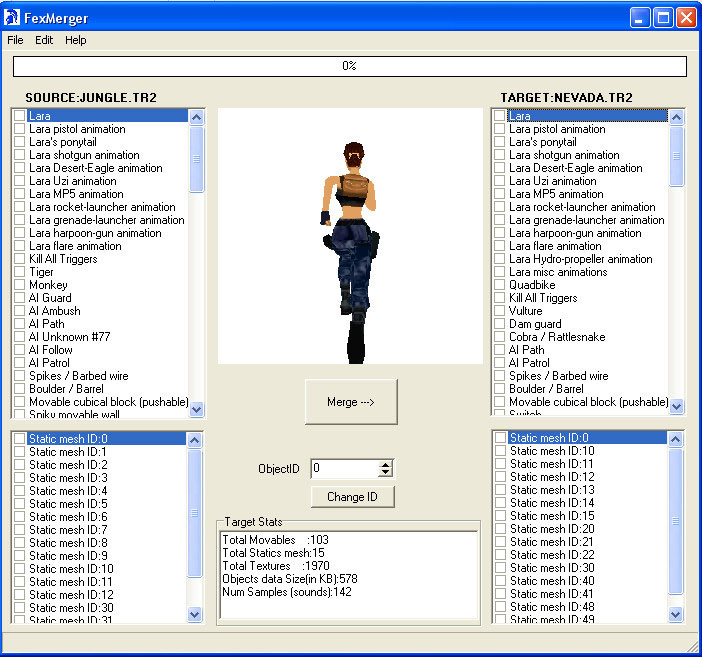Select source Spikes / Barbed wire item

point(79,376)
